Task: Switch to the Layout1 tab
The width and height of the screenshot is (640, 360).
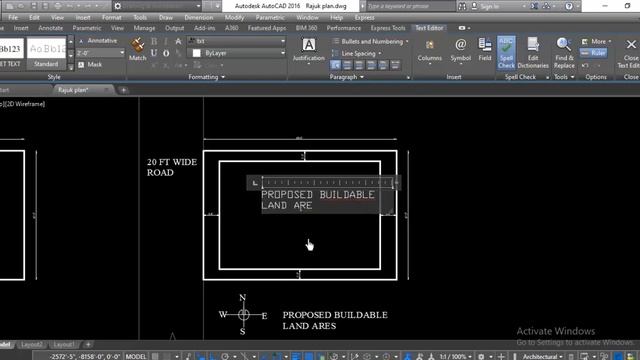Action: pyautogui.click(x=64, y=344)
